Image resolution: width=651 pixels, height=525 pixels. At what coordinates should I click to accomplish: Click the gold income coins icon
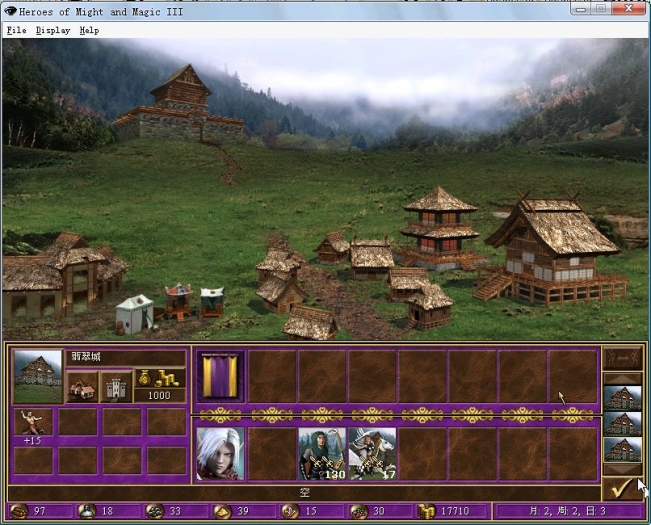tap(160, 378)
